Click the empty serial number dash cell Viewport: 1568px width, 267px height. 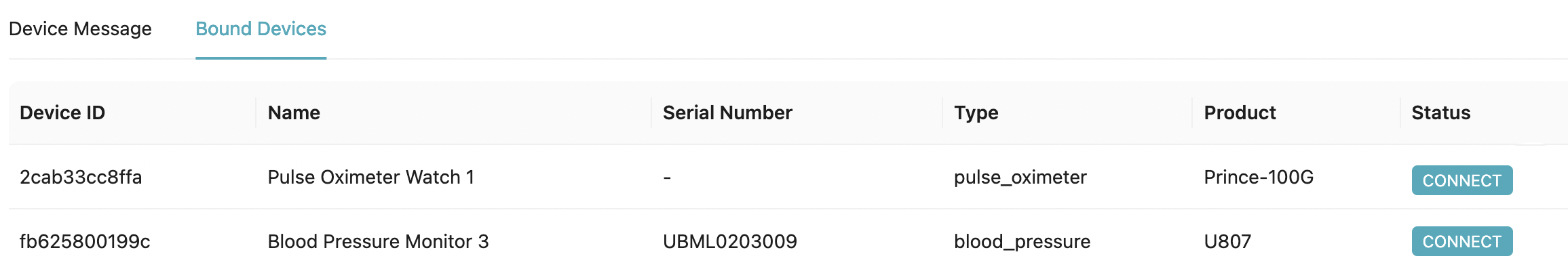coord(667,178)
